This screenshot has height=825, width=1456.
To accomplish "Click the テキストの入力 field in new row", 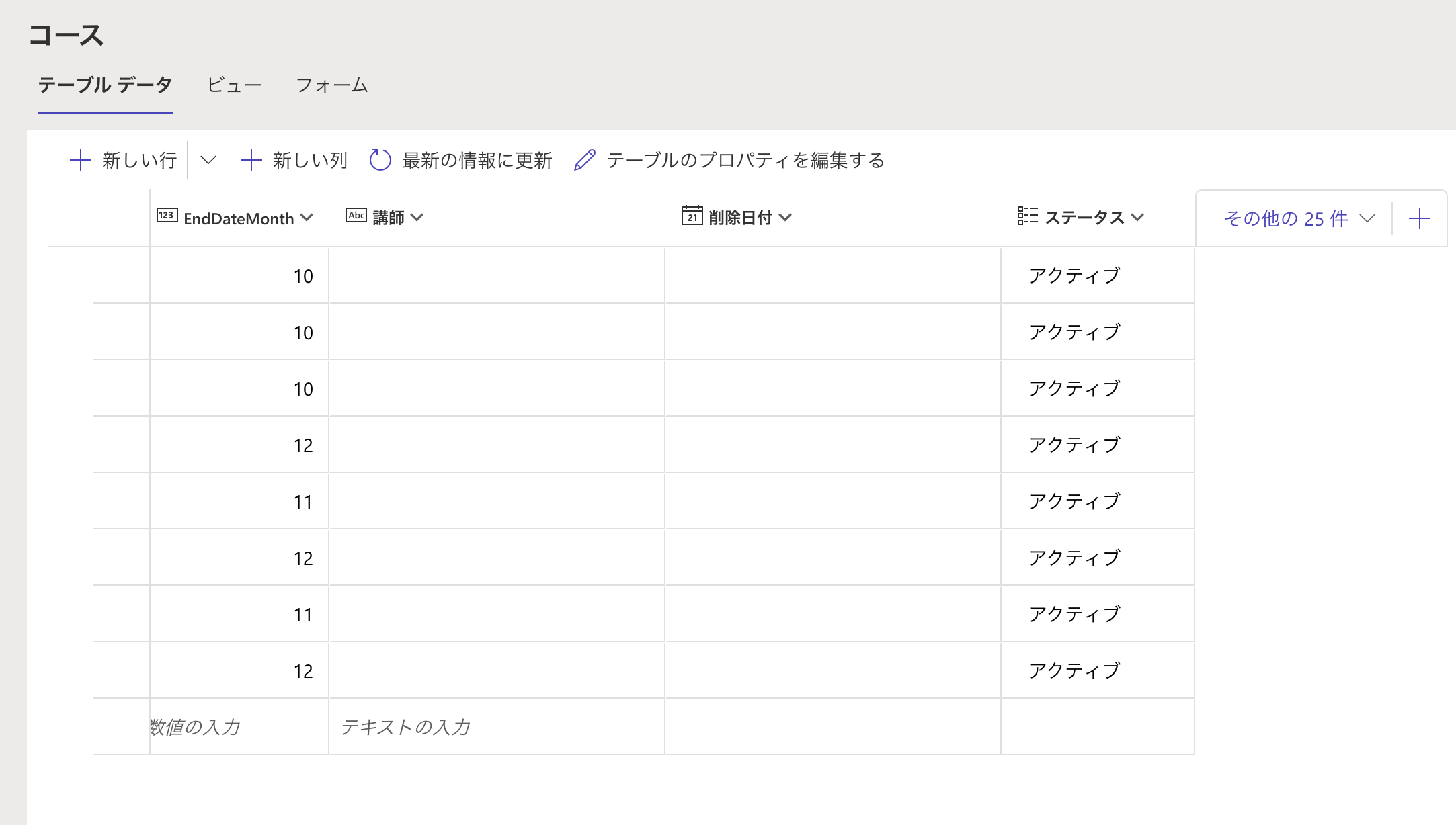I will 496,727.
